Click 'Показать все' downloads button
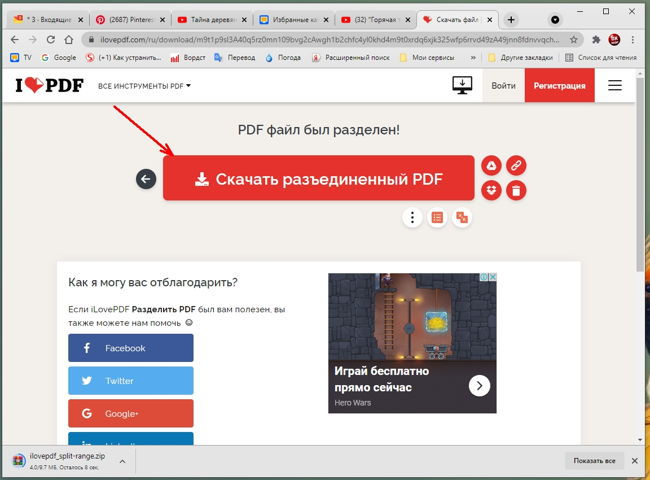 (594, 461)
